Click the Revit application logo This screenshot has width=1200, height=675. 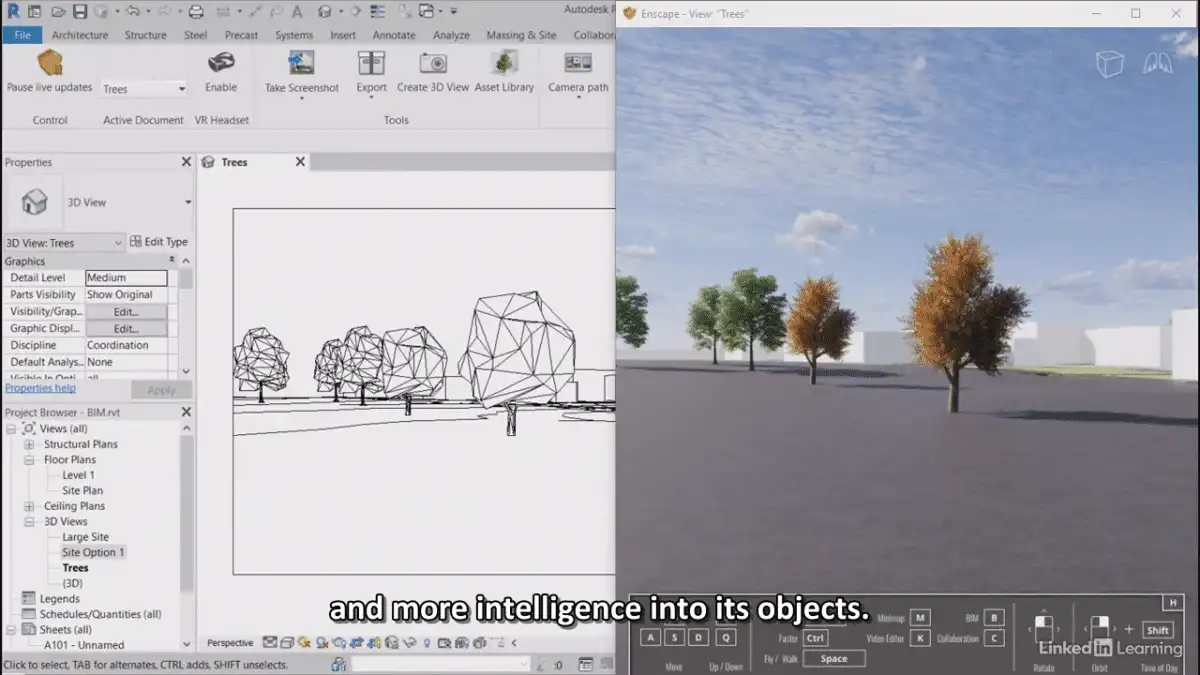pos(14,12)
